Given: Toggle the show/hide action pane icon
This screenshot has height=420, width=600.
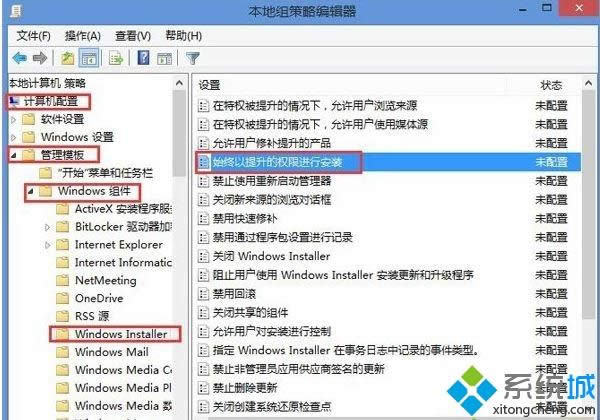Looking at the screenshot, I should click(165, 59).
